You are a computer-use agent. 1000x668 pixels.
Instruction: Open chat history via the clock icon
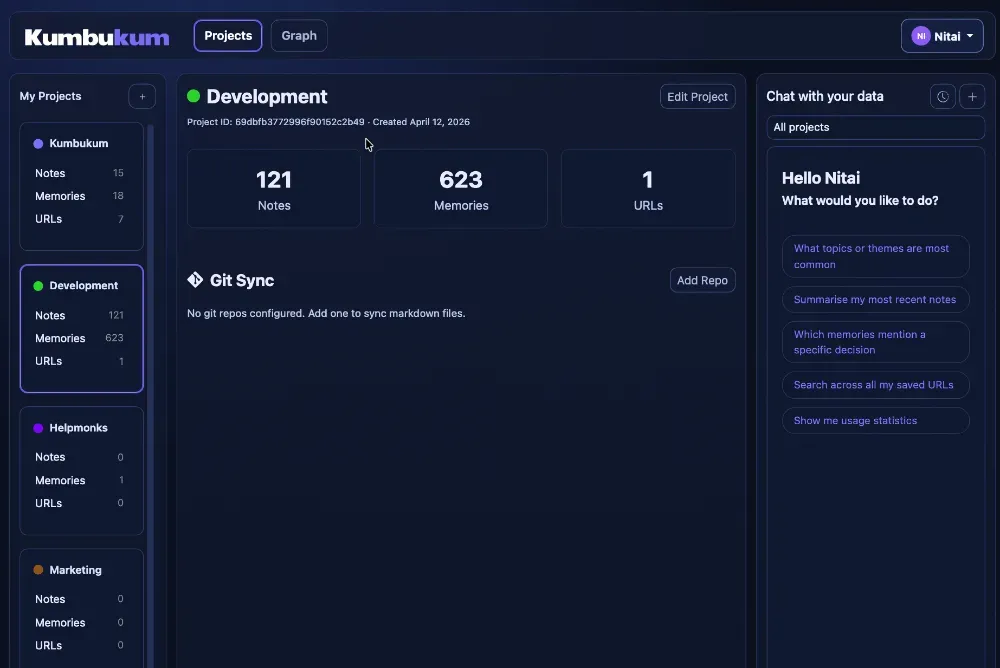click(x=942, y=96)
